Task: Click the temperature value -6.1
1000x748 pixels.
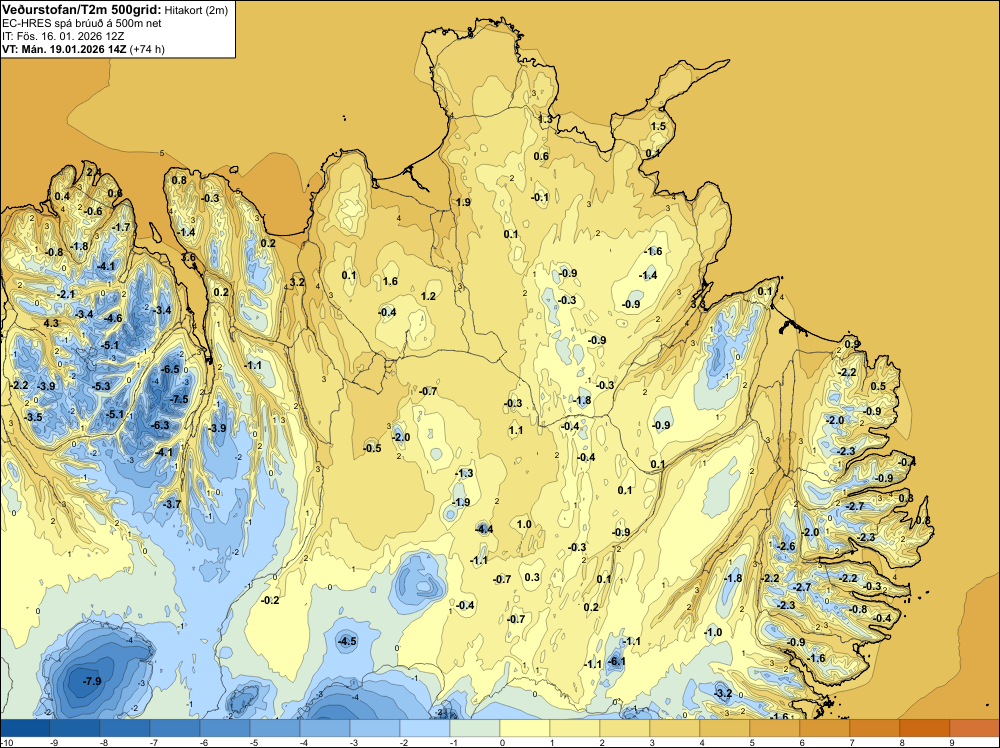Action: [x=616, y=661]
